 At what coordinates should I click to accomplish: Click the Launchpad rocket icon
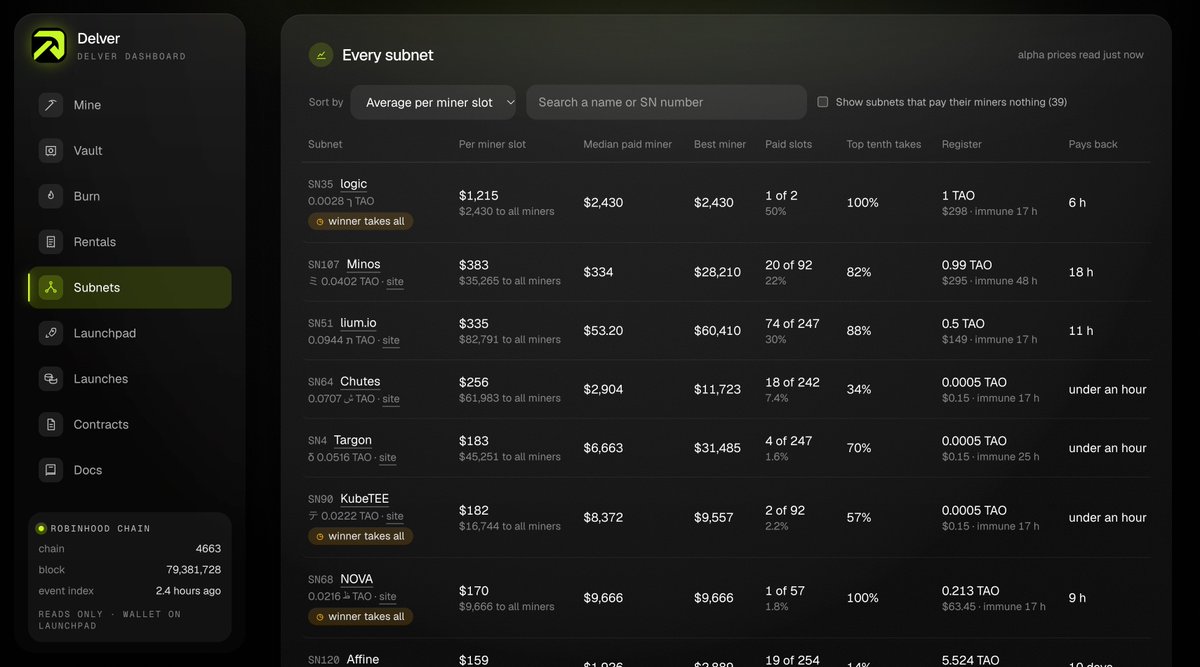pos(51,333)
